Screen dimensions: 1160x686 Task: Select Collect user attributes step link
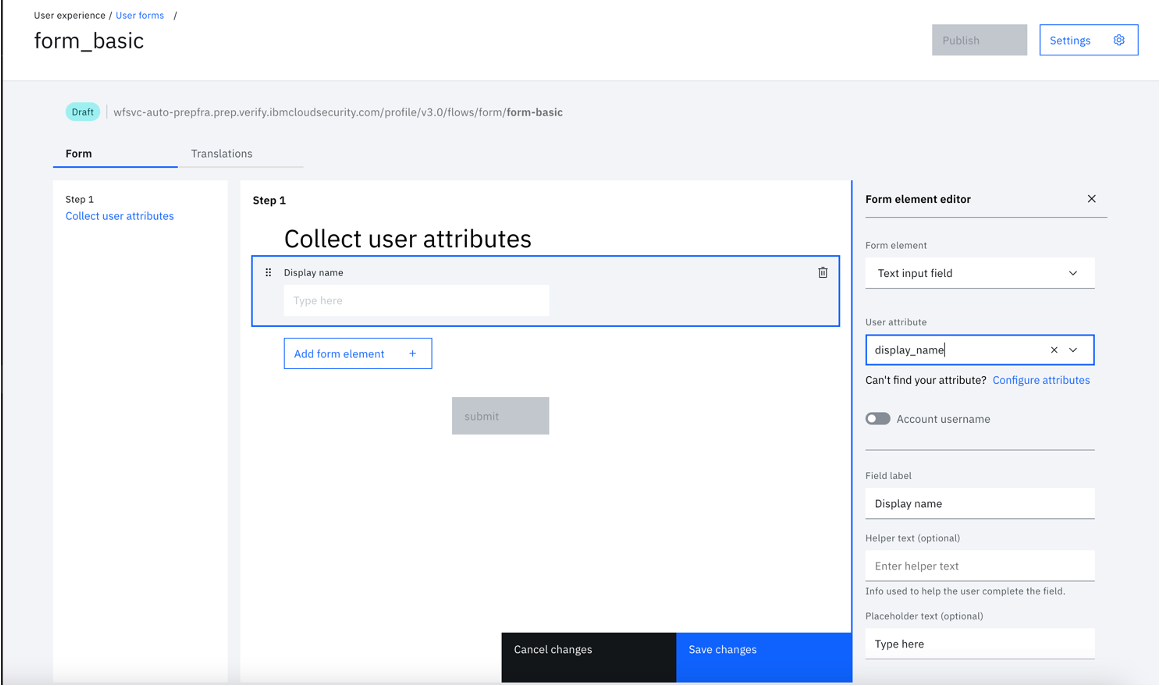click(x=120, y=216)
